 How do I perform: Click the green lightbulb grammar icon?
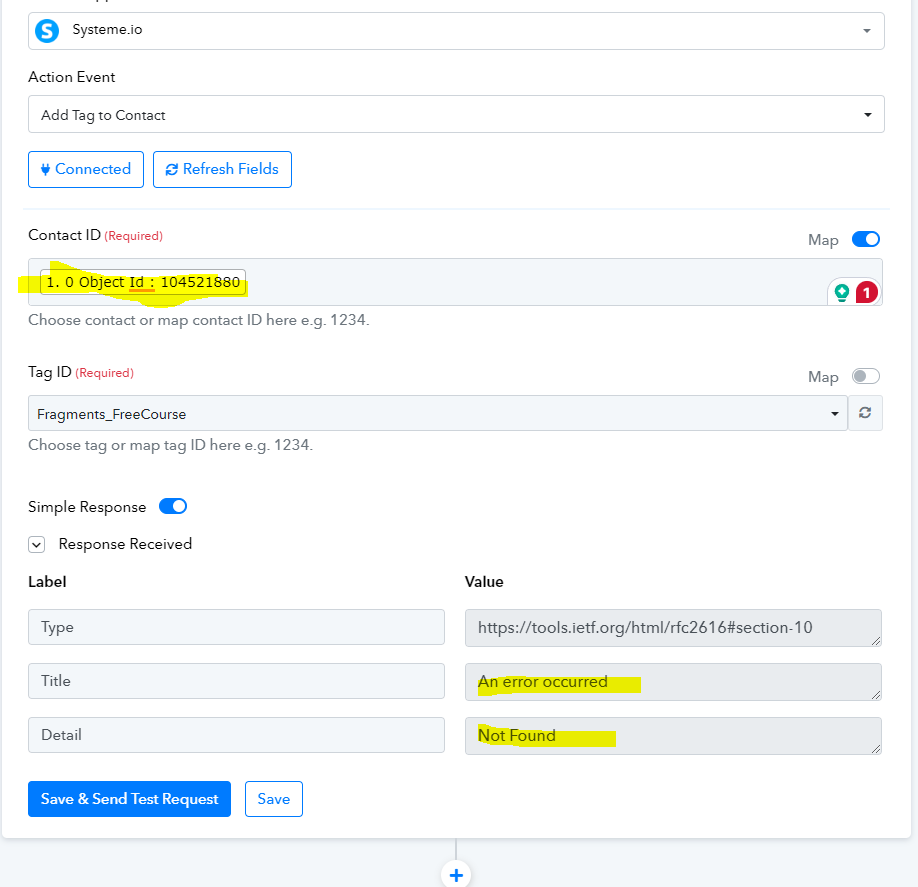pyautogui.click(x=842, y=292)
